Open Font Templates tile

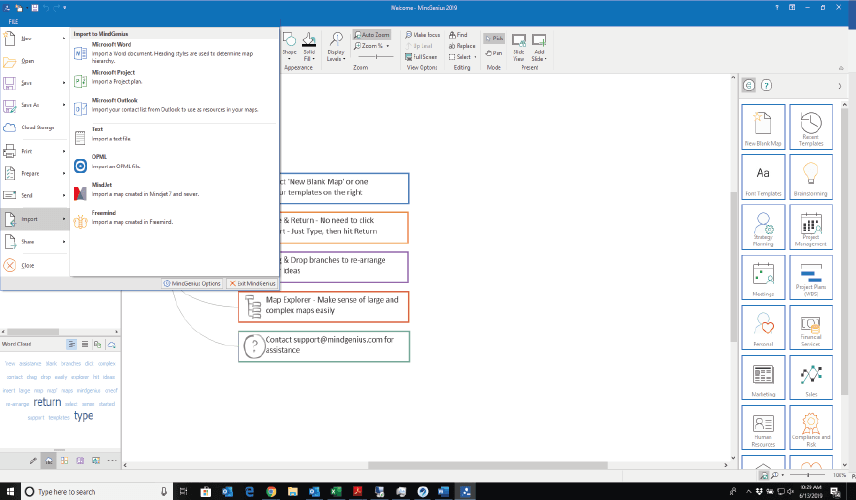763,177
